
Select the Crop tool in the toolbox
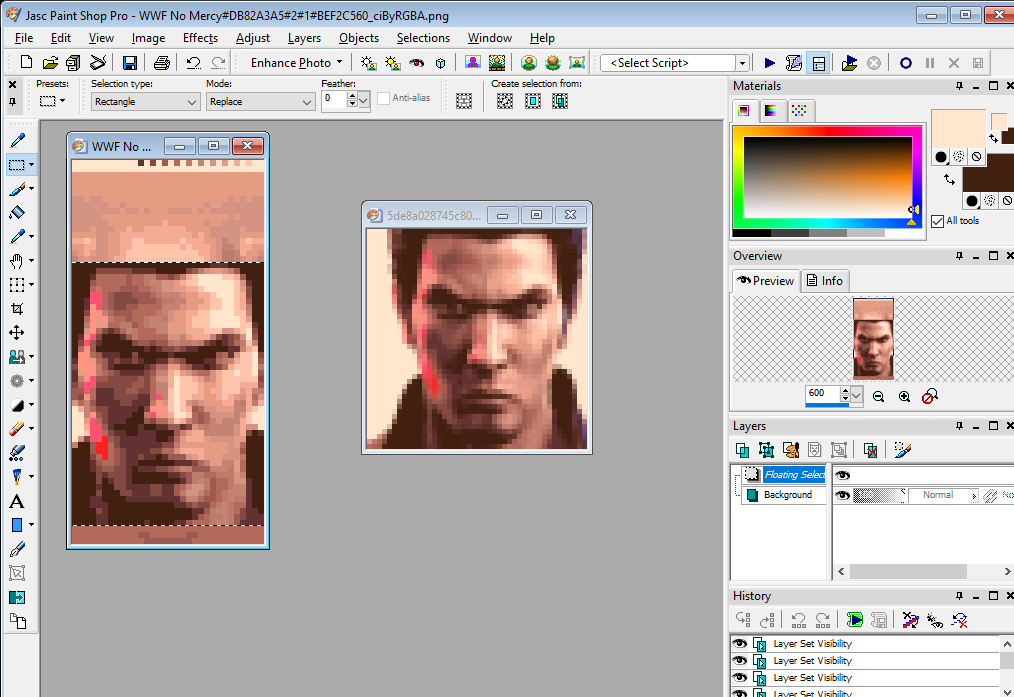(x=17, y=309)
